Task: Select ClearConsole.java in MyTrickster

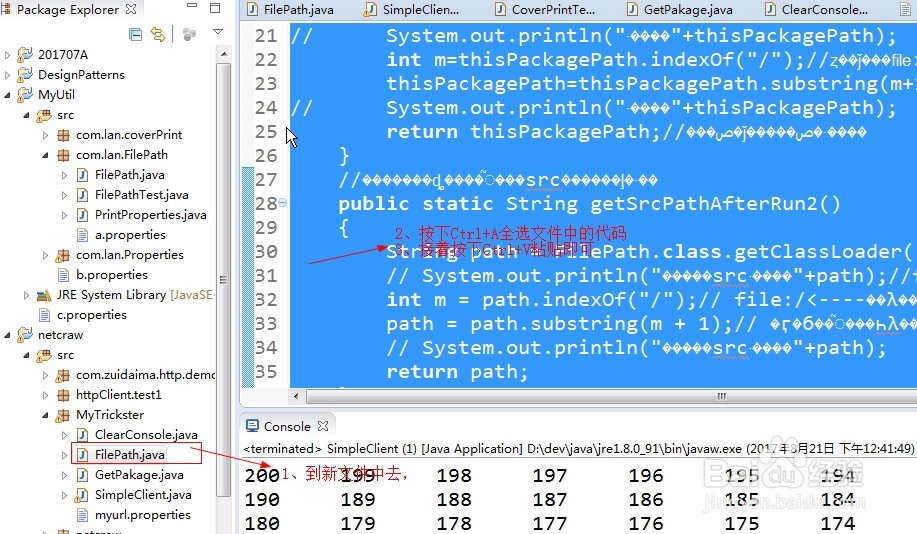Action: [146, 435]
